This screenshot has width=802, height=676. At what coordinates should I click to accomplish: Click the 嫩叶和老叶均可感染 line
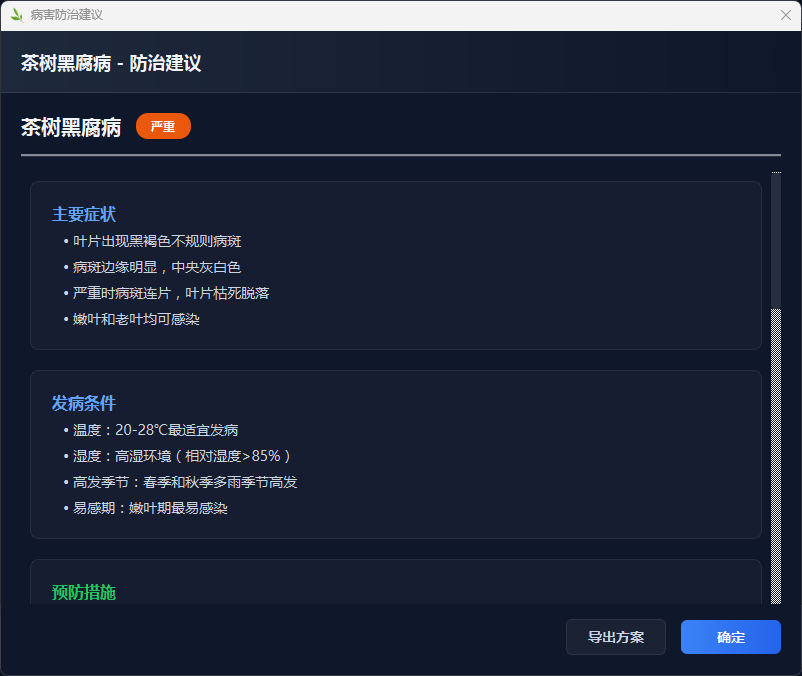(x=136, y=319)
